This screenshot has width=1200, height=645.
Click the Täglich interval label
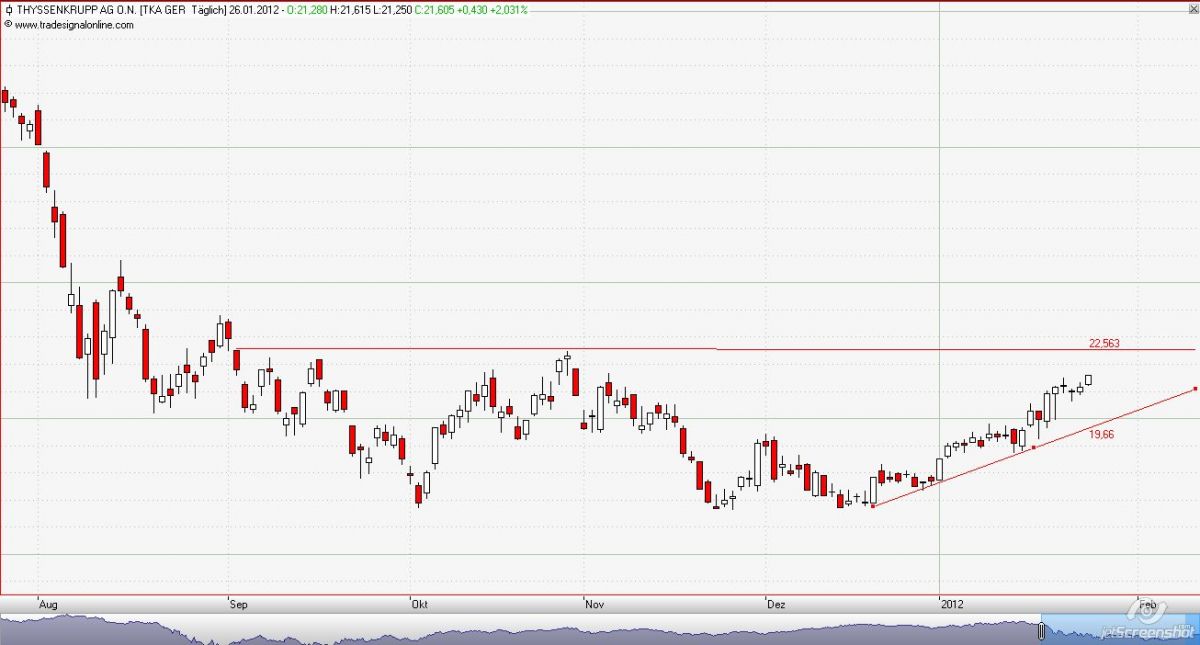coord(206,10)
